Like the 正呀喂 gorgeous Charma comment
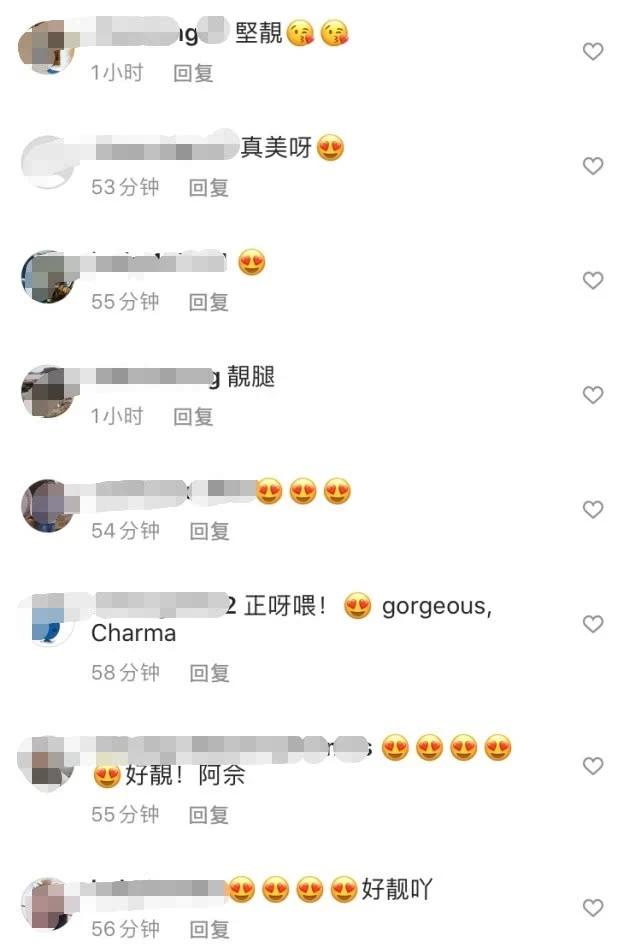The image size is (640, 952). click(x=593, y=624)
